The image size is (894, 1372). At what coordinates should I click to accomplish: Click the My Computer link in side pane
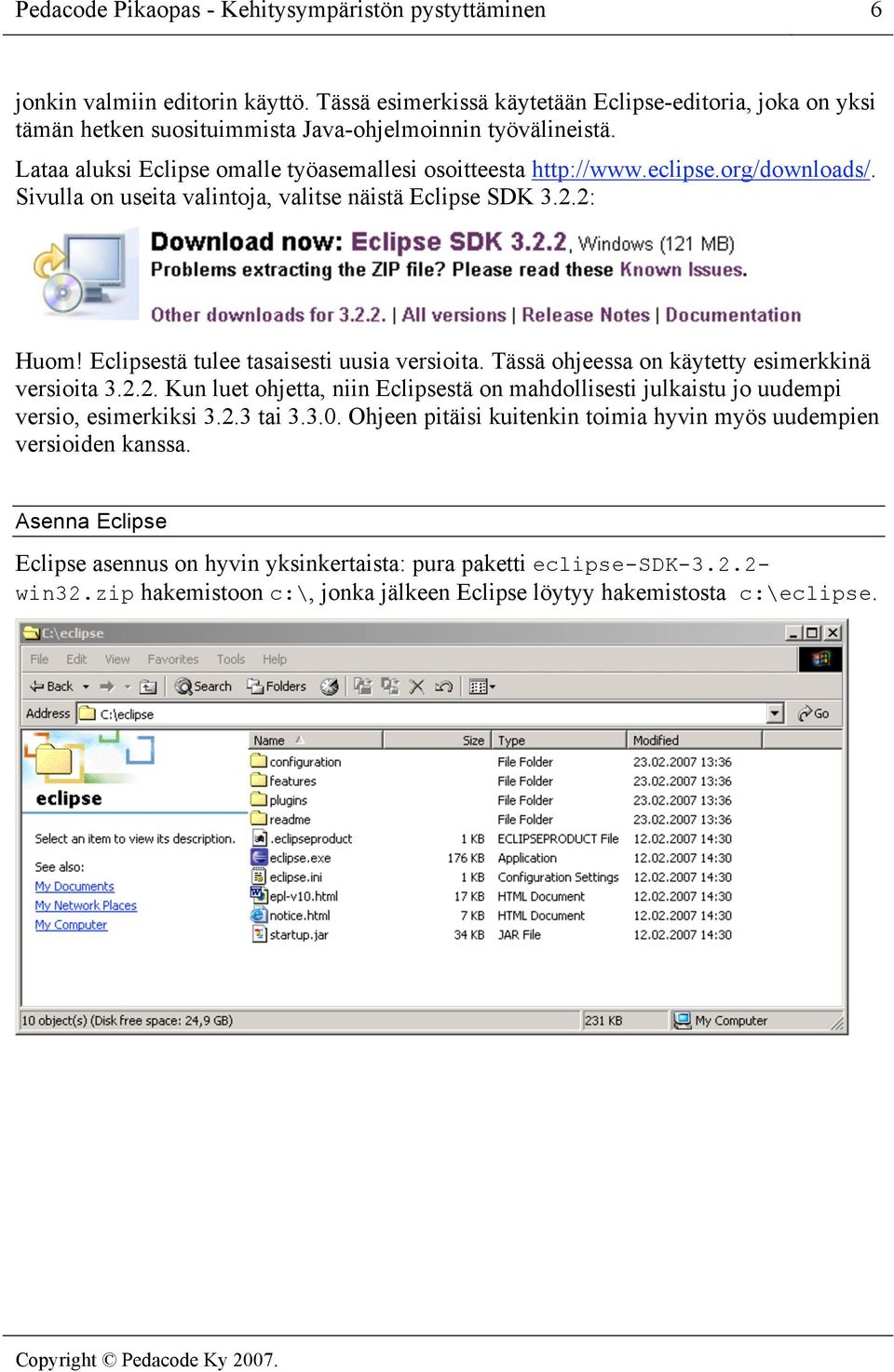(71, 925)
